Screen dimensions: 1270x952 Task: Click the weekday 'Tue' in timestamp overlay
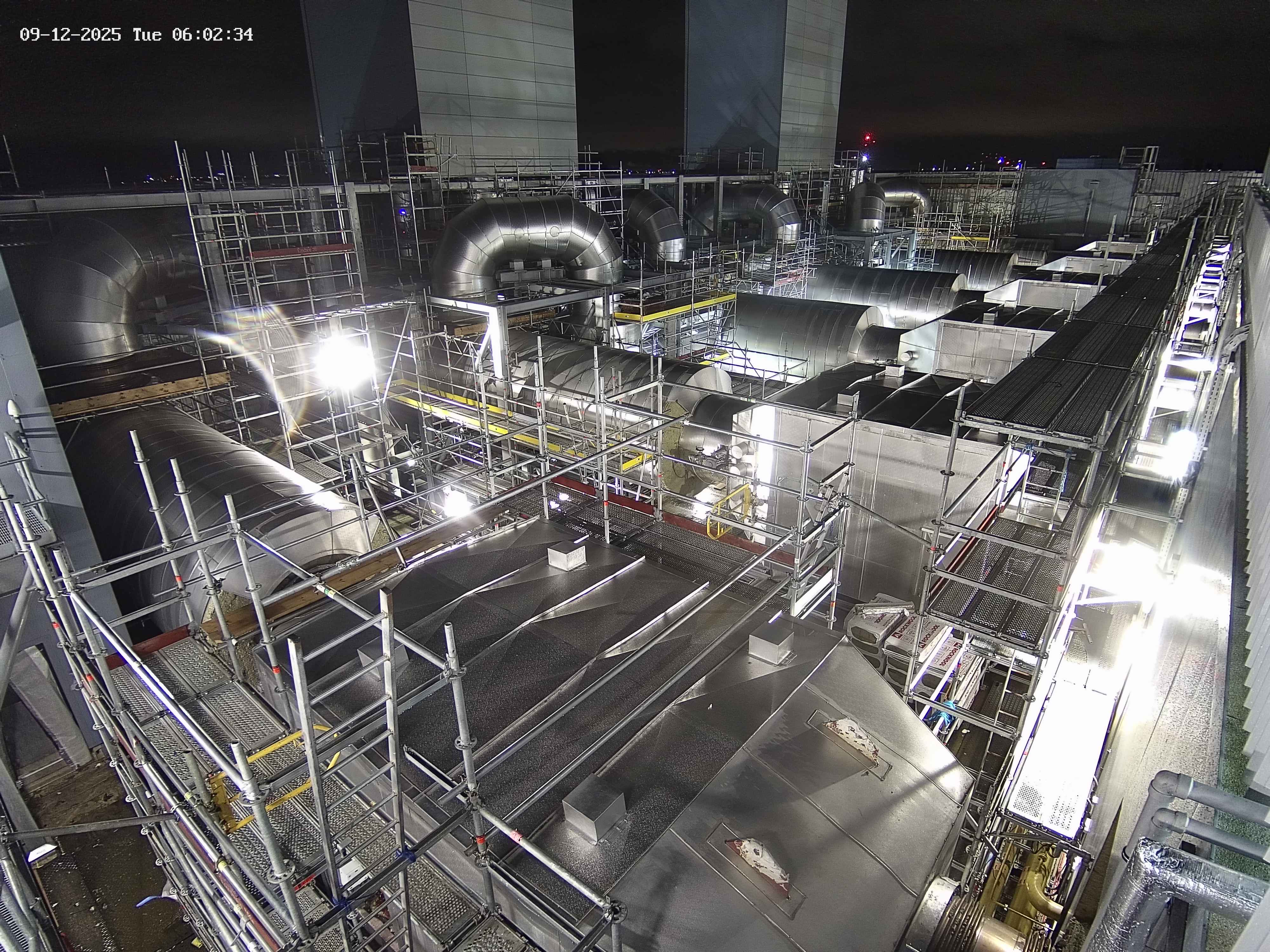(147, 35)
